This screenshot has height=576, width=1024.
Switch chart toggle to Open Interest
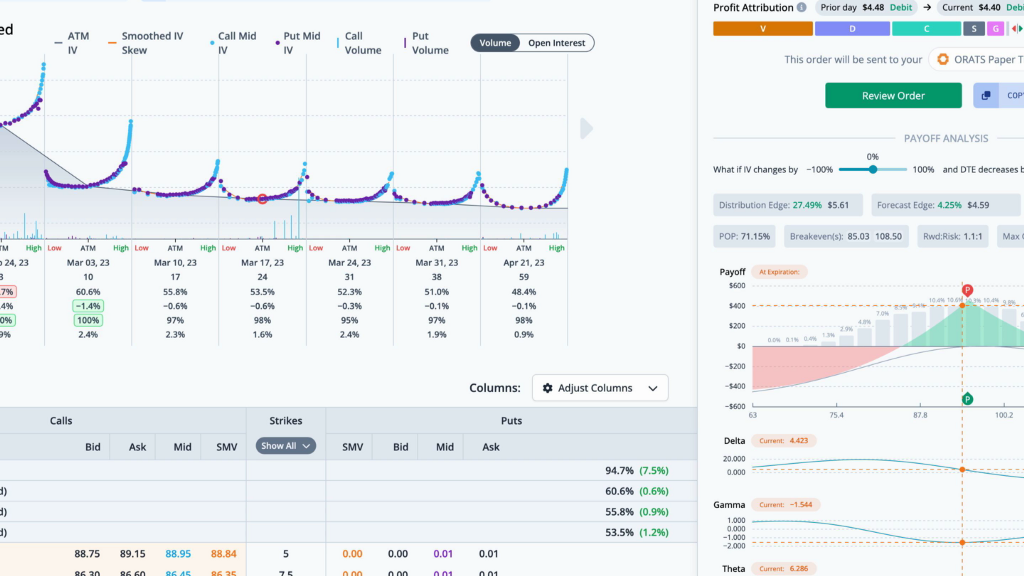tap(556, 43)
